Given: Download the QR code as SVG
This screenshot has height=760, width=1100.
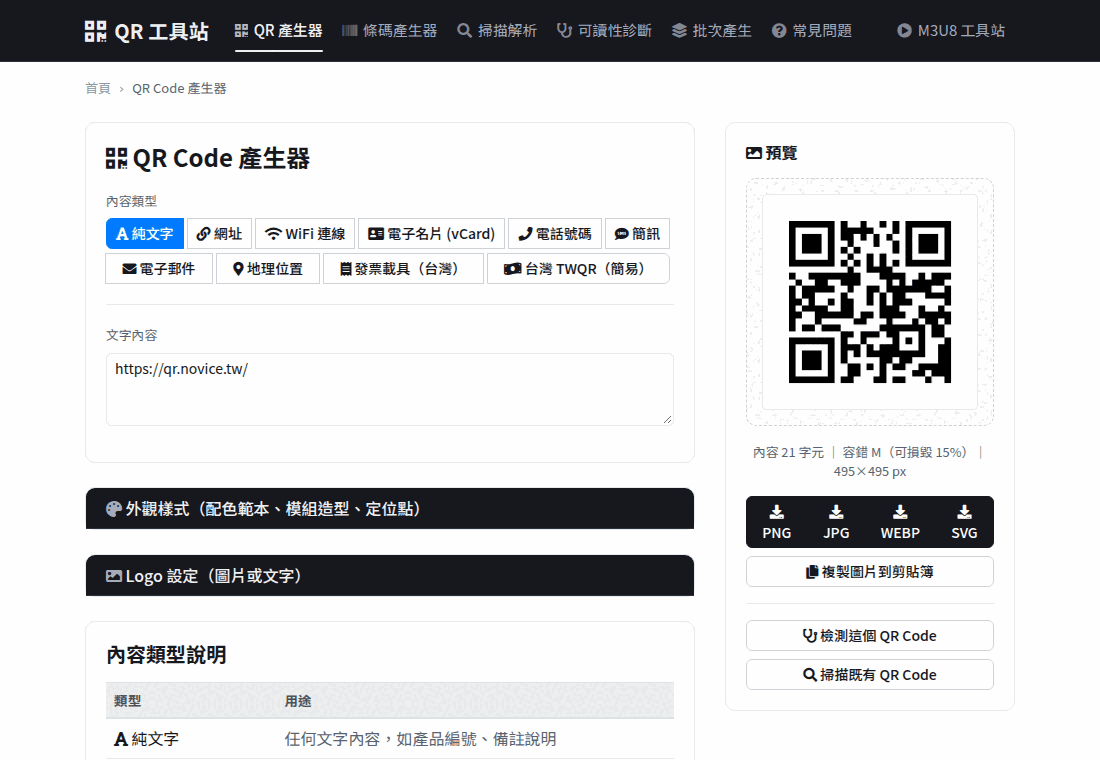Looking at the screenshot, I should [x=965, y=522].
